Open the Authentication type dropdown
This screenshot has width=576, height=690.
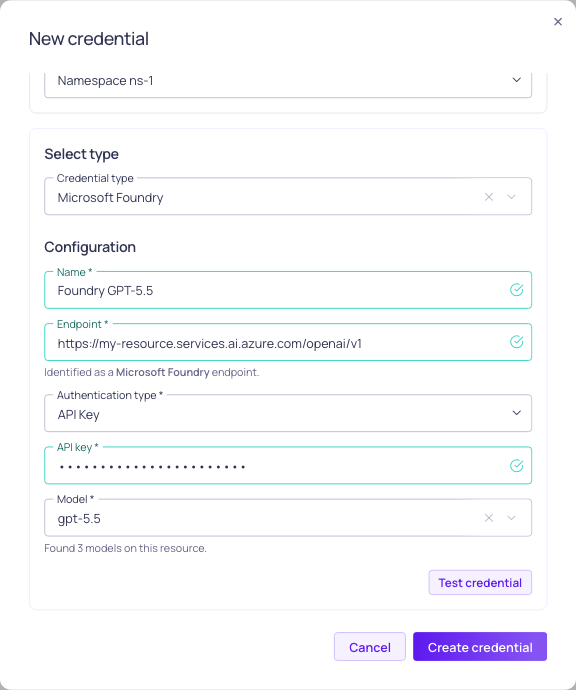(288, 413)
